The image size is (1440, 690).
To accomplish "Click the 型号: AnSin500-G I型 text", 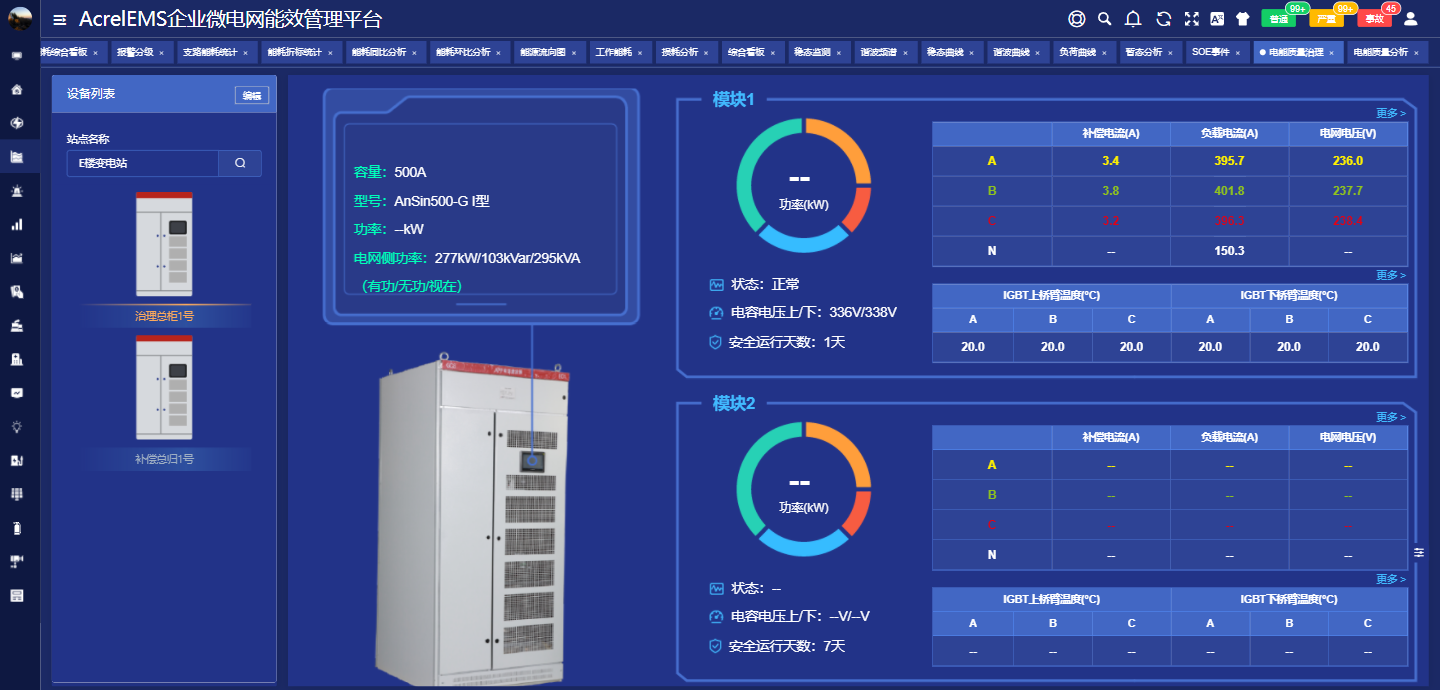I will coord(421,201).
